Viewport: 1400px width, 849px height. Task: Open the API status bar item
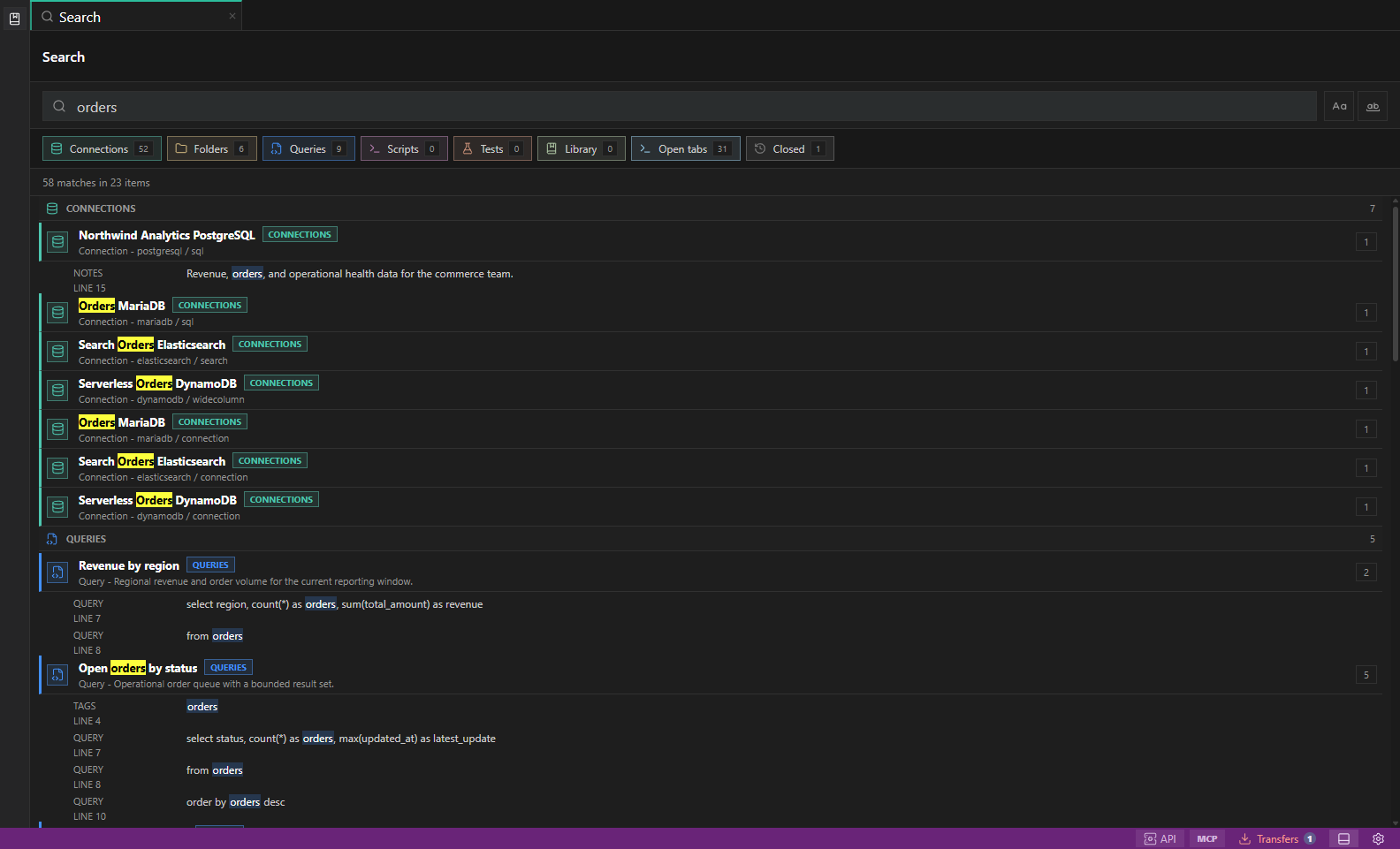pos(1160,838)
